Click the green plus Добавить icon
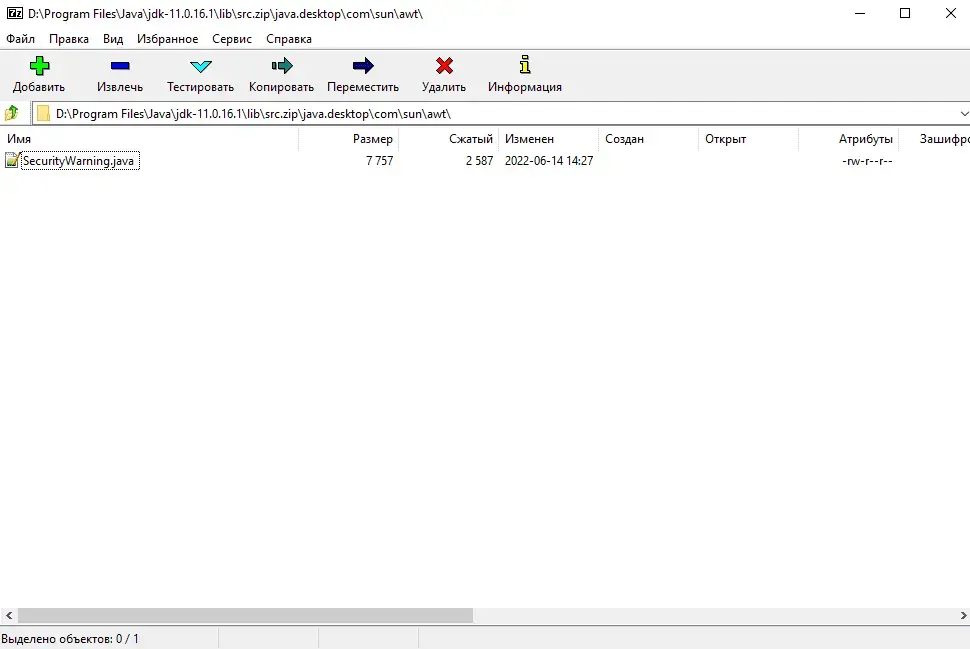The width and height of the screenshot is (970, 649). point(39,66)
